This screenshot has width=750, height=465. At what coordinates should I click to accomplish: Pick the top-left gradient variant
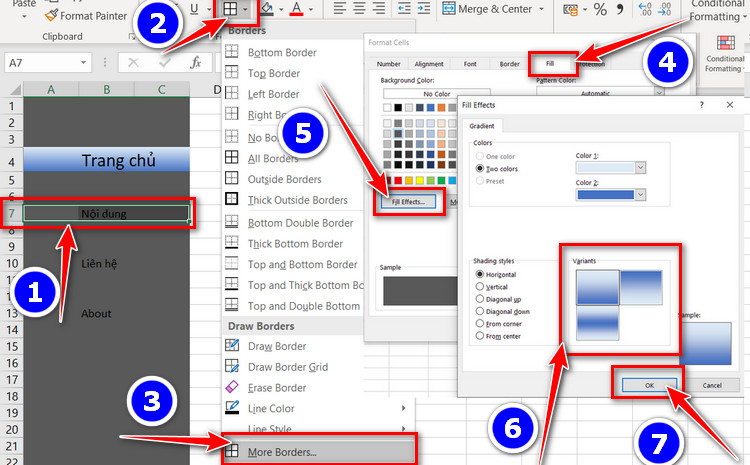click(597, 288)
